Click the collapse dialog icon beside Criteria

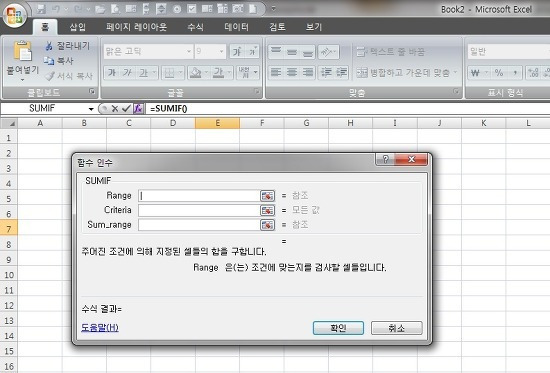pyautogui.click(x=267, y=210)
